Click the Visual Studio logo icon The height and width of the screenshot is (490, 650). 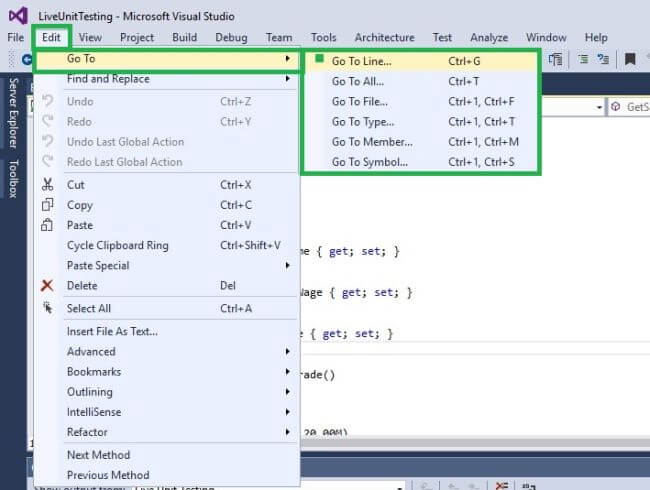click(x=18, y=16)
